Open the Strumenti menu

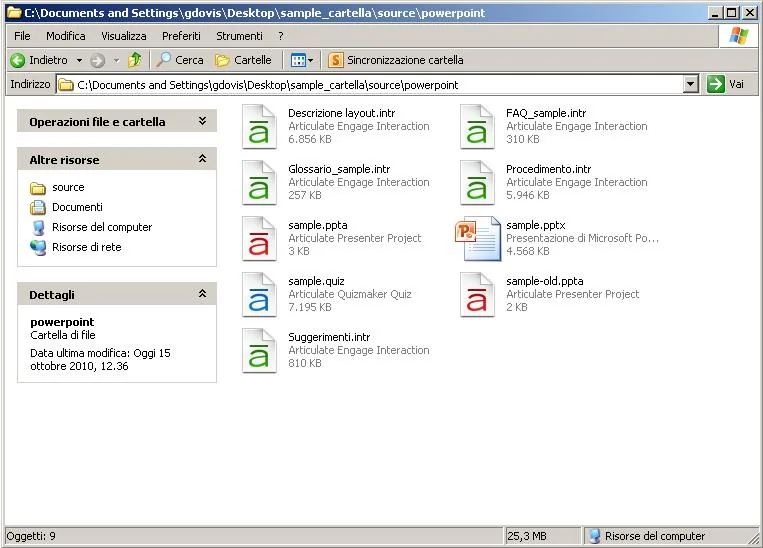pyautogui.click(x=239, y=36)
